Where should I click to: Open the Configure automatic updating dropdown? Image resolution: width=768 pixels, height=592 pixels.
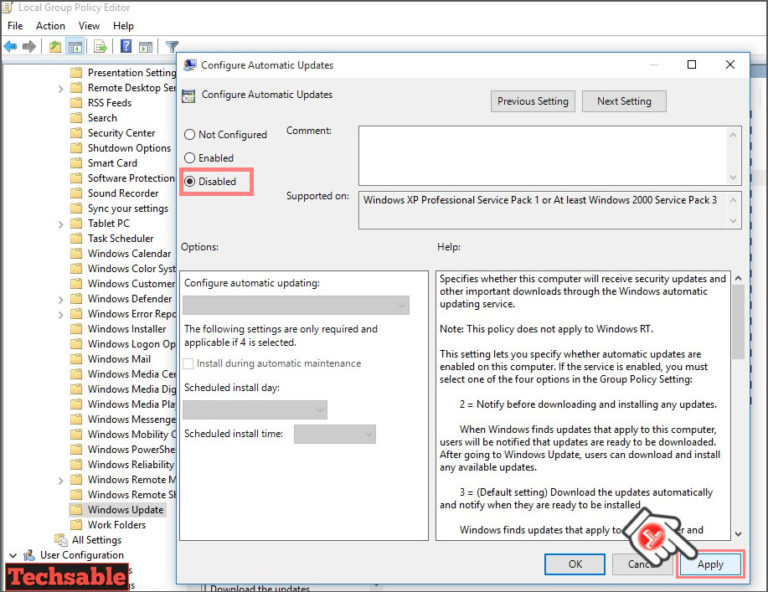point(296,305)
